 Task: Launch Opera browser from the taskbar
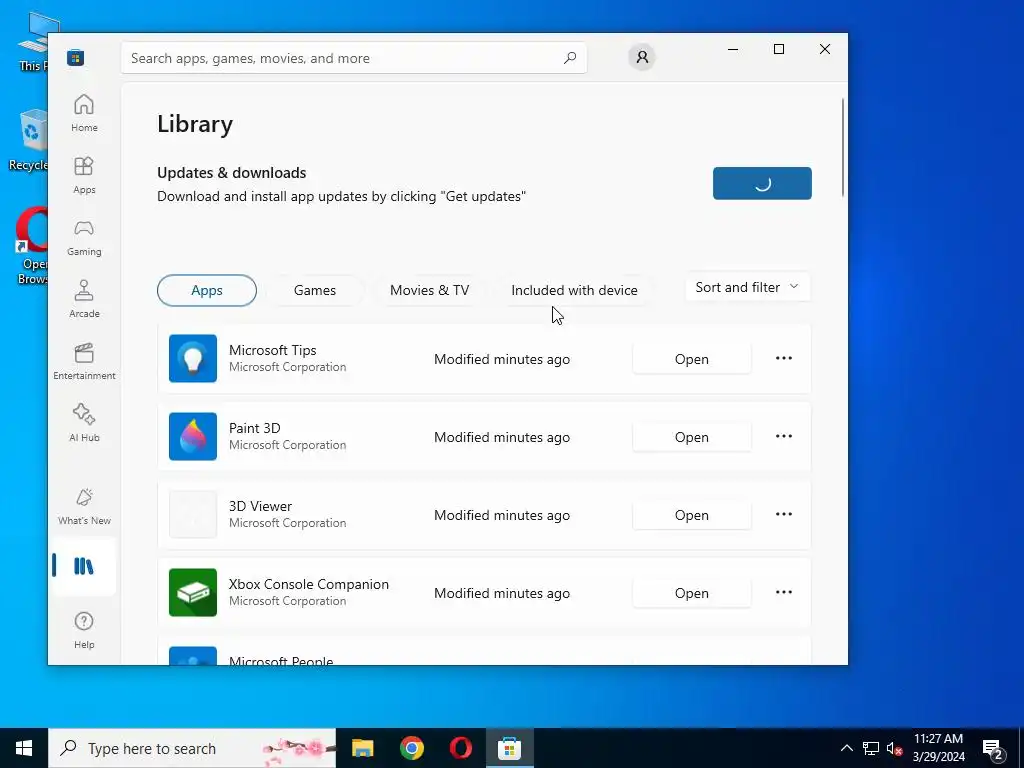460,748
